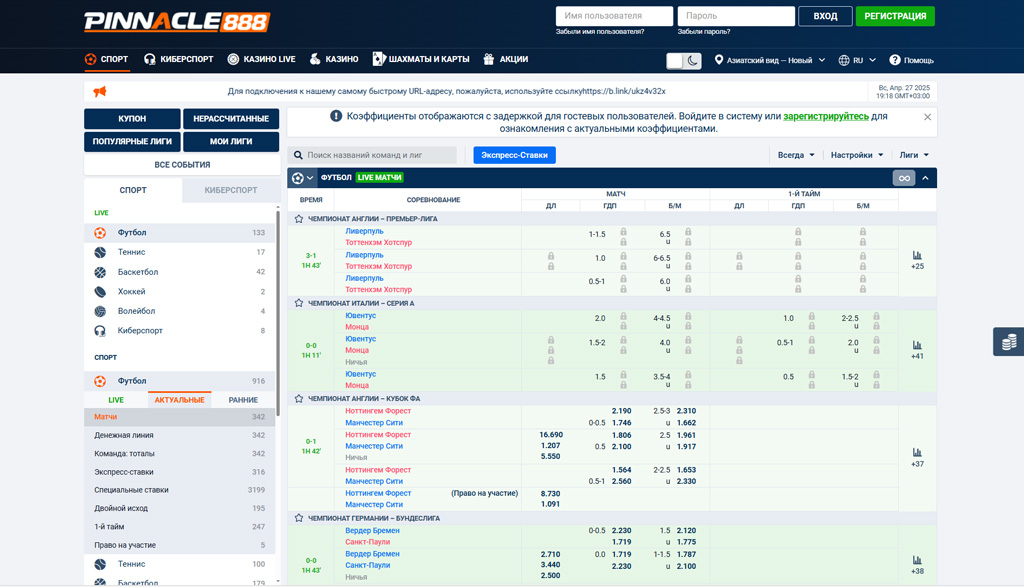Open statistics icon for Liverpool match

pos(917,256)
